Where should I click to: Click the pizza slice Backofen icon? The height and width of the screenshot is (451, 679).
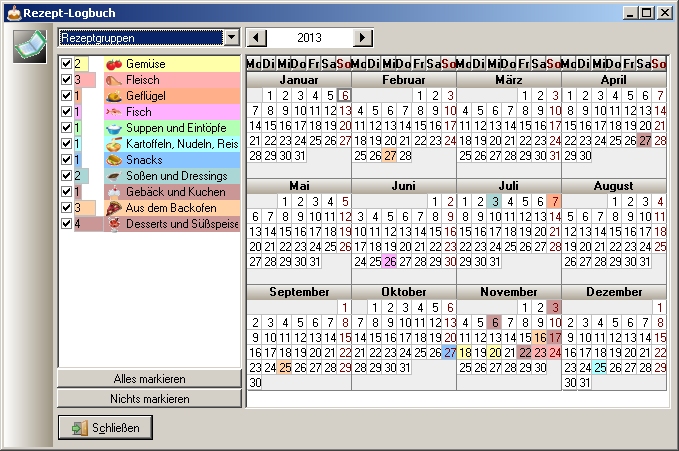click(x=113, y=208)
